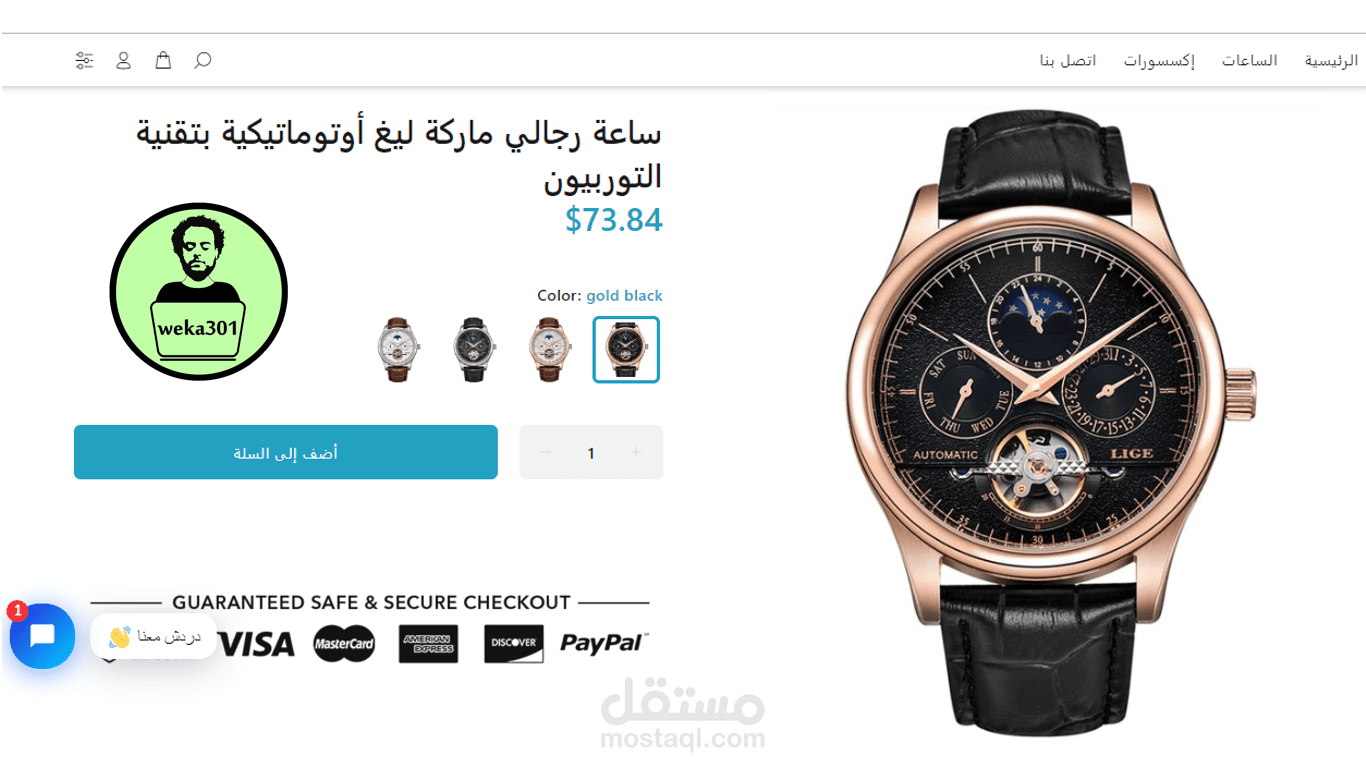Open the الساعات menu item

tap(1249, 61)
